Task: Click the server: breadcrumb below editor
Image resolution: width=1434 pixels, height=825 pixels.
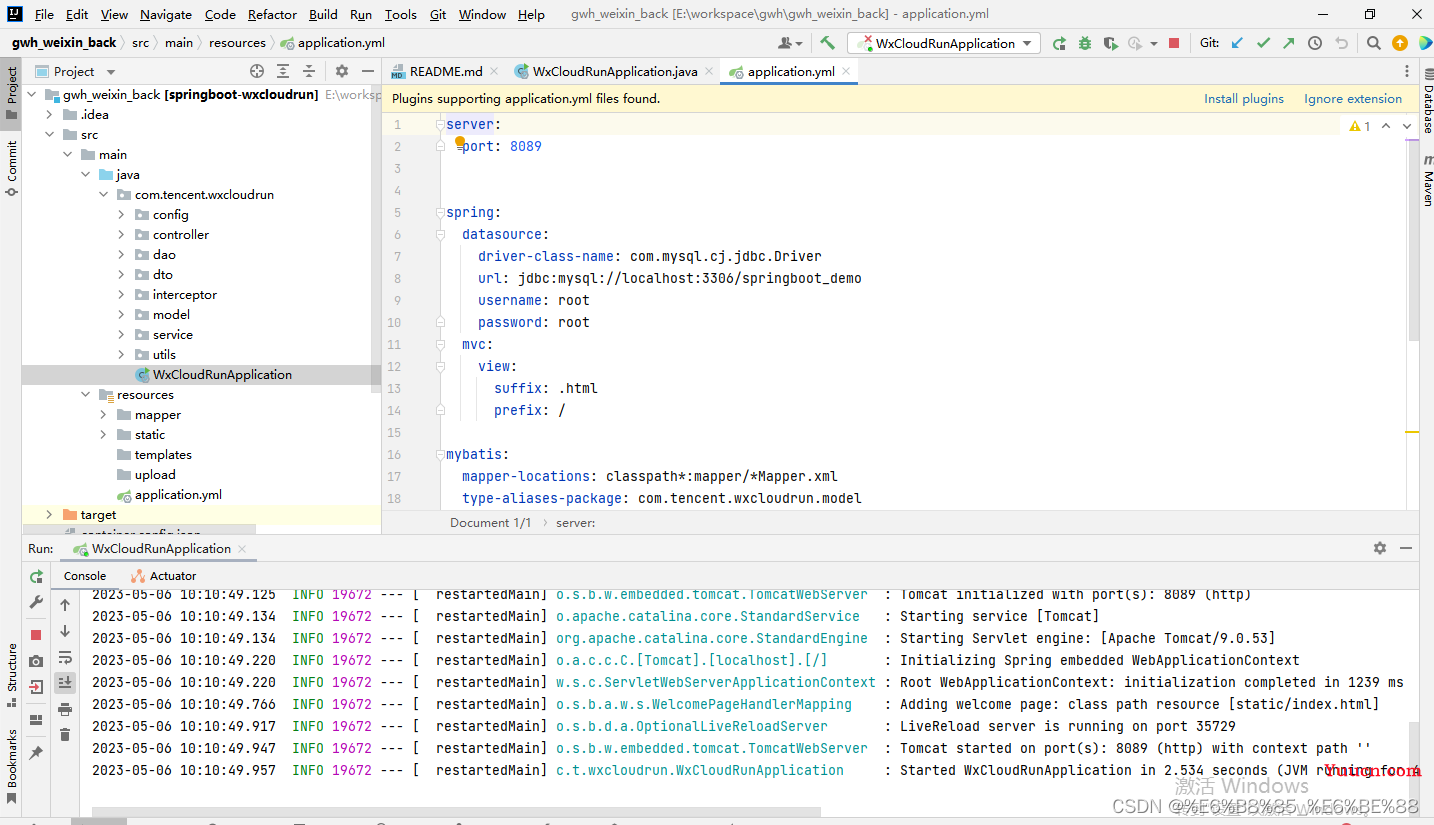Action: 576,522
